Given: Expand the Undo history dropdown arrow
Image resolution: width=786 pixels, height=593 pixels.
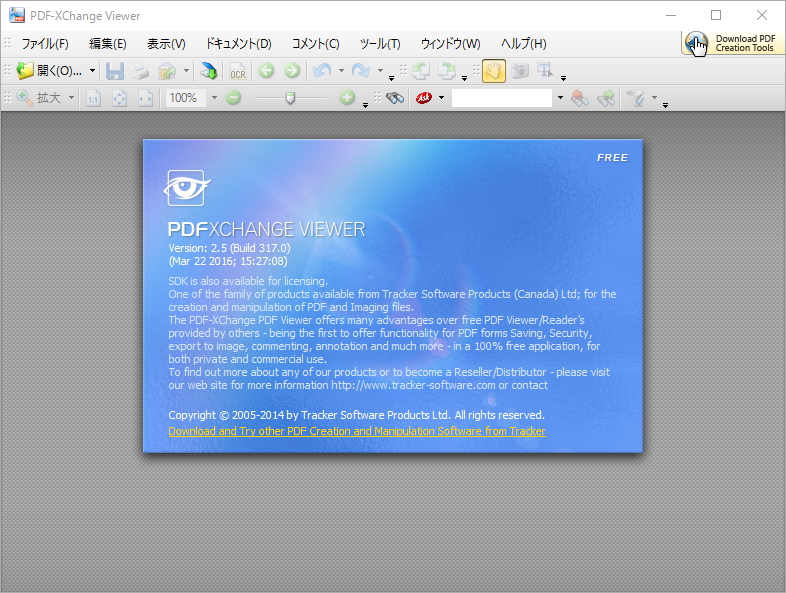Looking at the screenshot, I should (341, 71).
